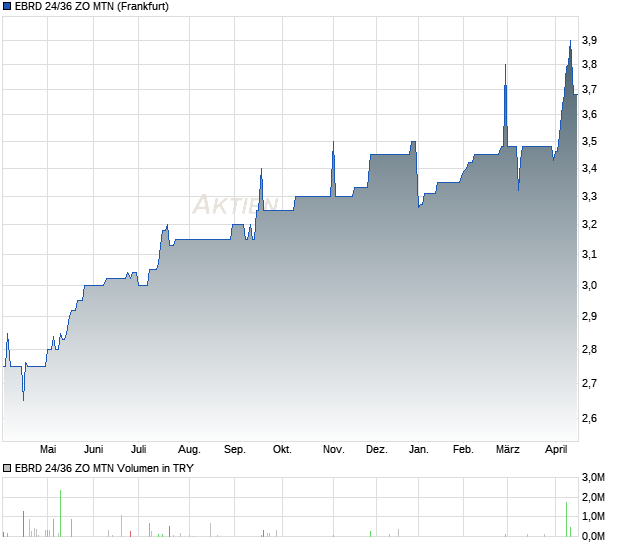Click the 3,0M volume axis label
Screen dimensions: 620x546
tap(593, 478)
